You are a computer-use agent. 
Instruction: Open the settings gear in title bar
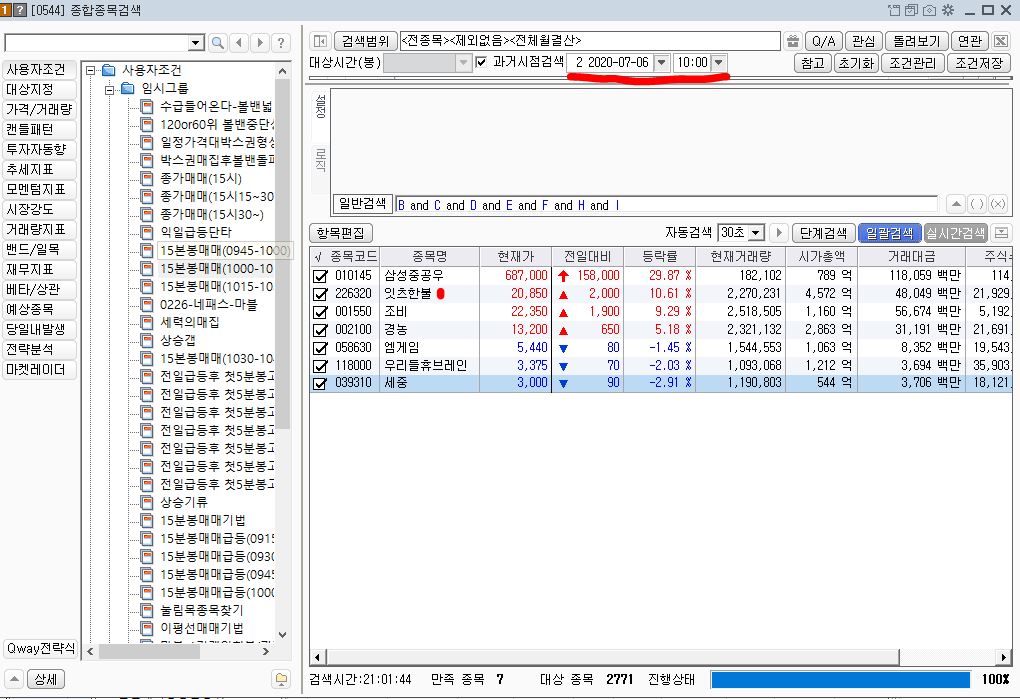(948, 10)
